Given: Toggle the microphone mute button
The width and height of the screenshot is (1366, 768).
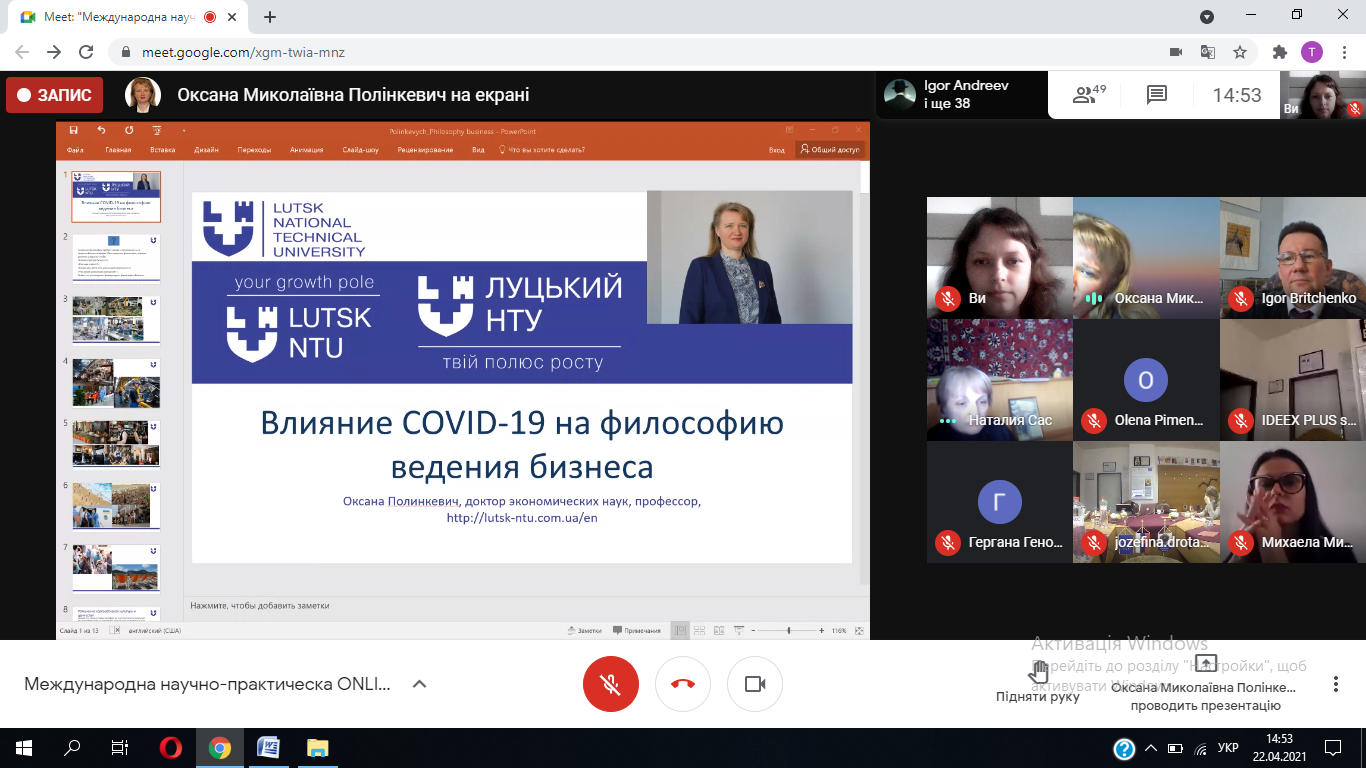Looking at the screenshot, I should tap(611, 684).
